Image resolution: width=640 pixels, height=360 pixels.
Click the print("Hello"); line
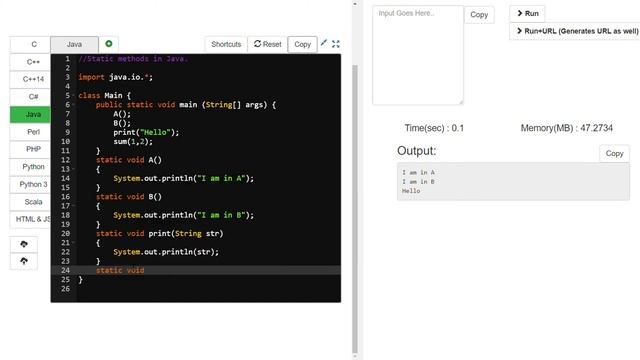pyautogui.click(x=146, y=132)
